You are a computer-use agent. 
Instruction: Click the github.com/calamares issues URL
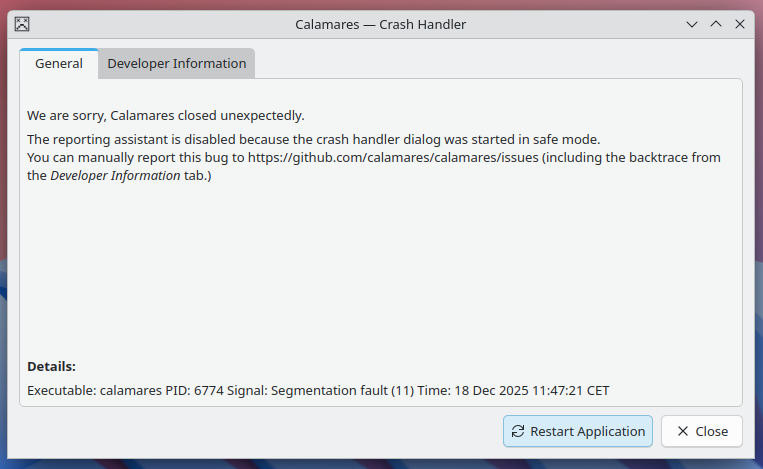click(x=393, y=158)
